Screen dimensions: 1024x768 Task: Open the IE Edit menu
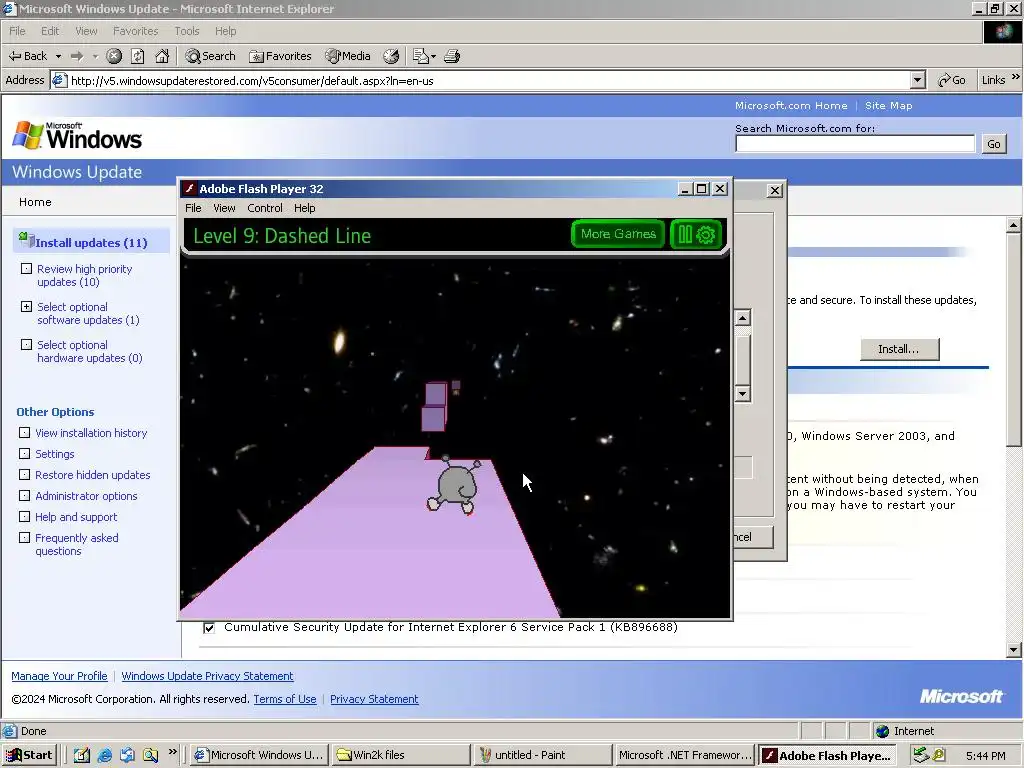50,31
